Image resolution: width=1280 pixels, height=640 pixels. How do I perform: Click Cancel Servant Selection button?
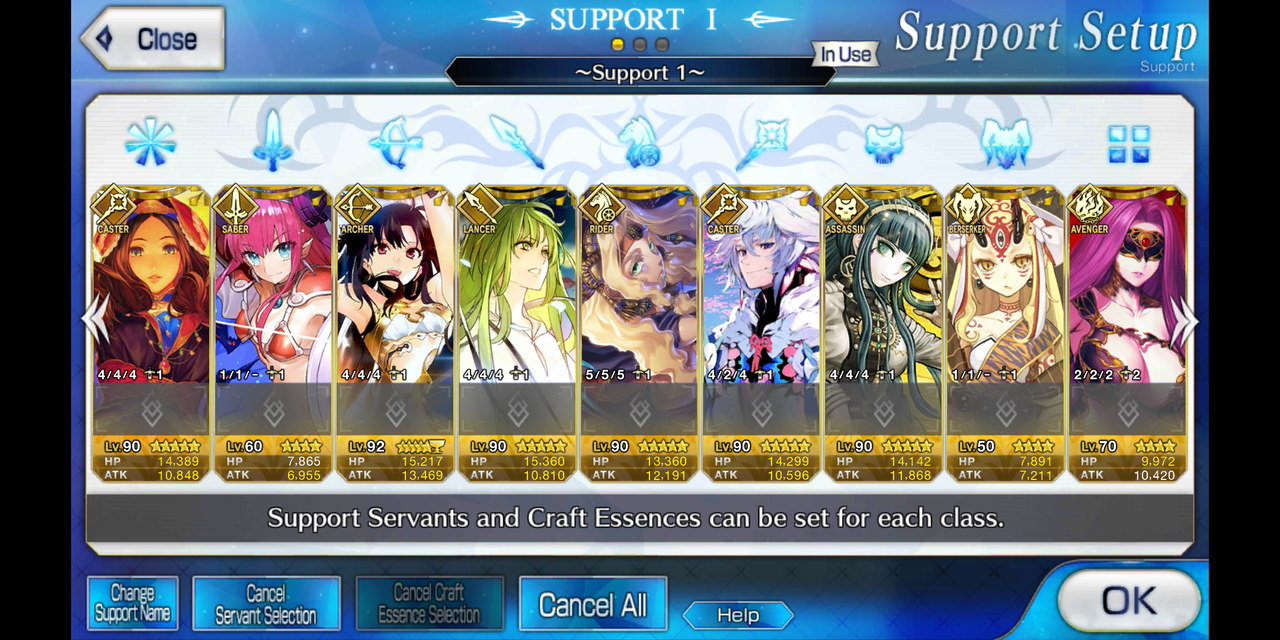coord(266,604)
